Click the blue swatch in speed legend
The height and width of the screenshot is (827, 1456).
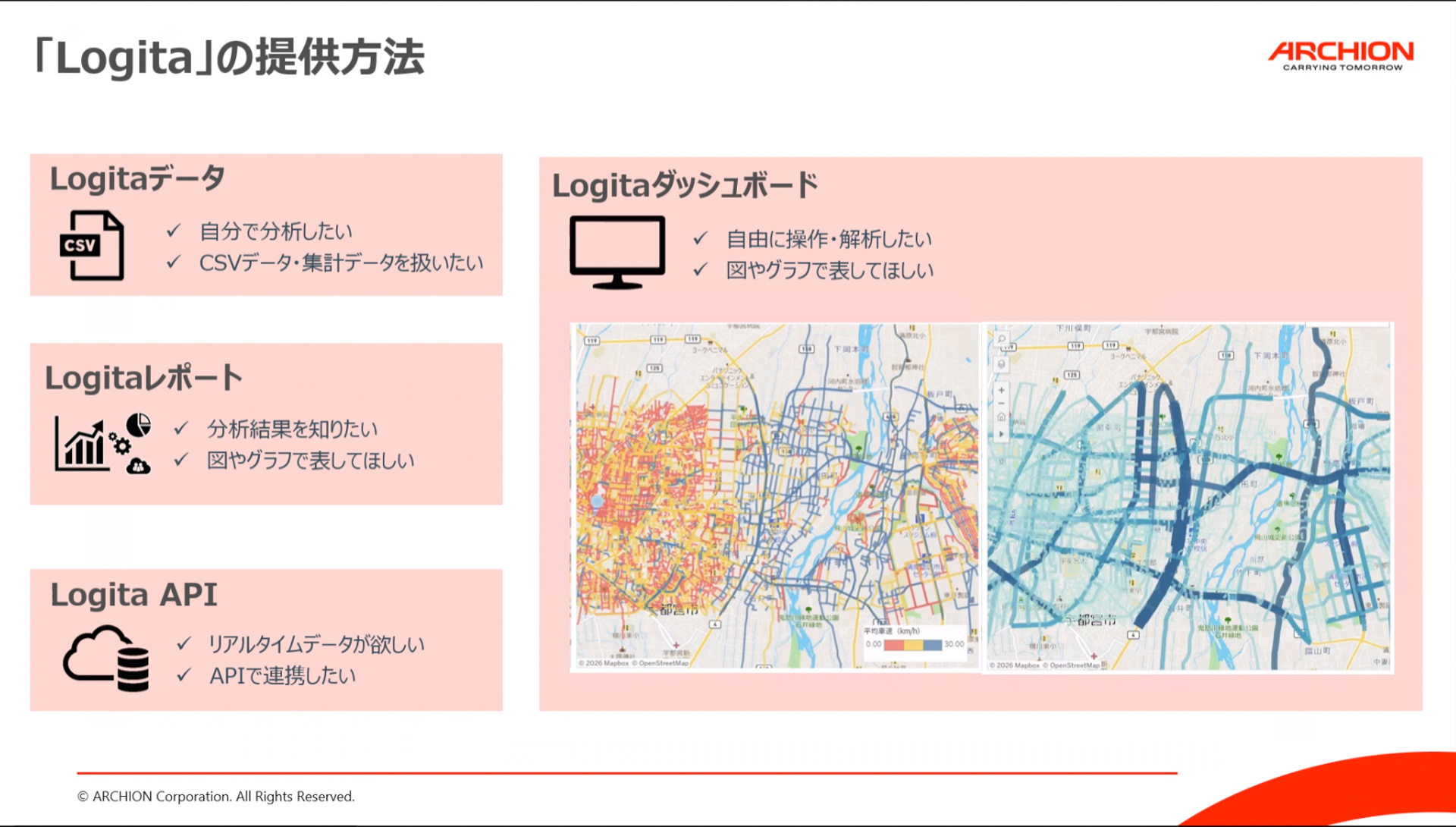point(933,645)
